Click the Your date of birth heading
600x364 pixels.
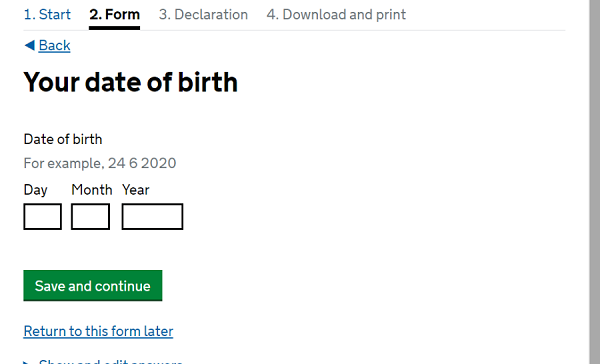130,82
